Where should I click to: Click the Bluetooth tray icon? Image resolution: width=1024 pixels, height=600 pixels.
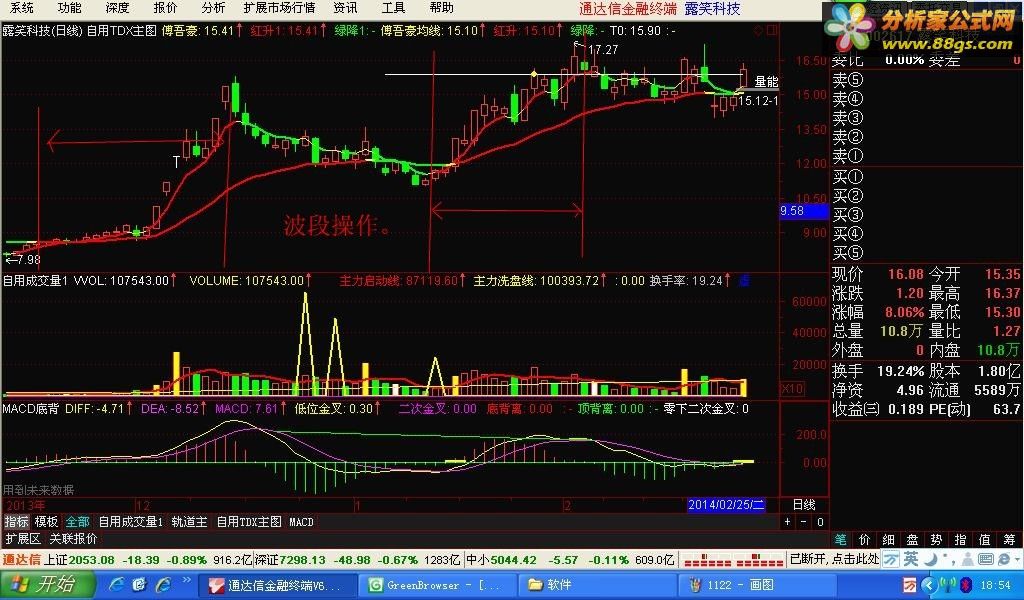click(x=966, y=585)
